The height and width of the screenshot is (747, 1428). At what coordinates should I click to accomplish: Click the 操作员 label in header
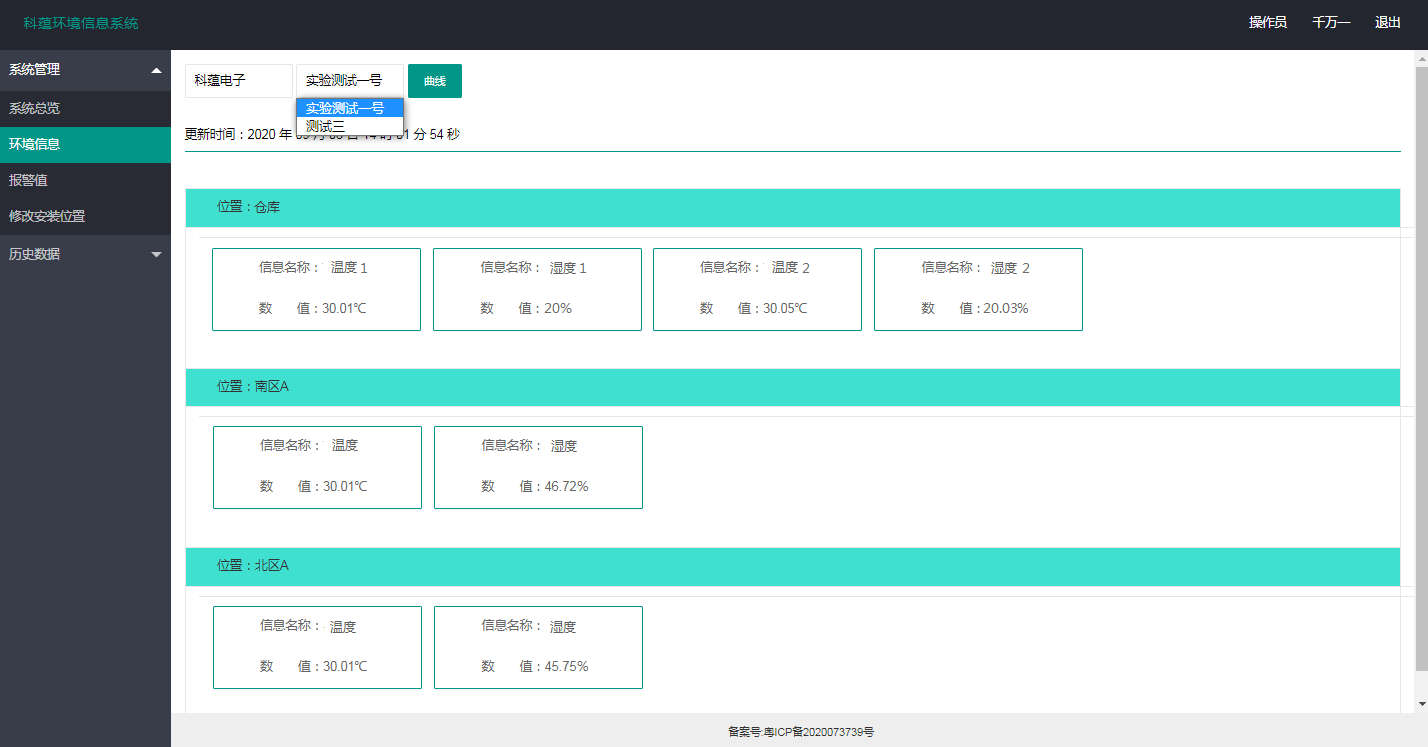[1267, 23]
